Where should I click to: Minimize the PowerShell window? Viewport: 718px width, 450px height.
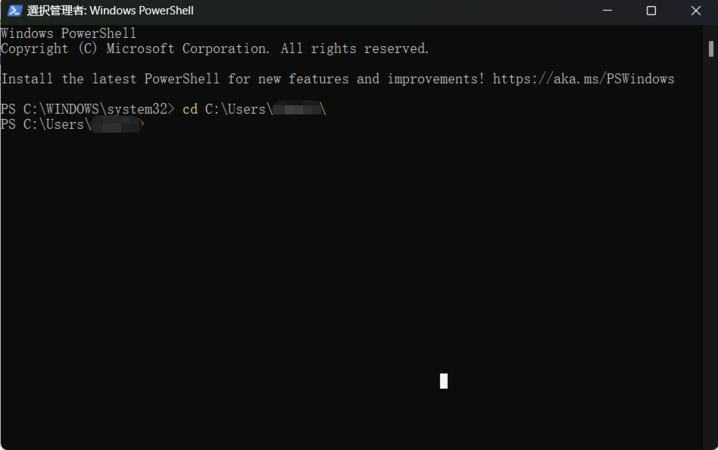608,11
